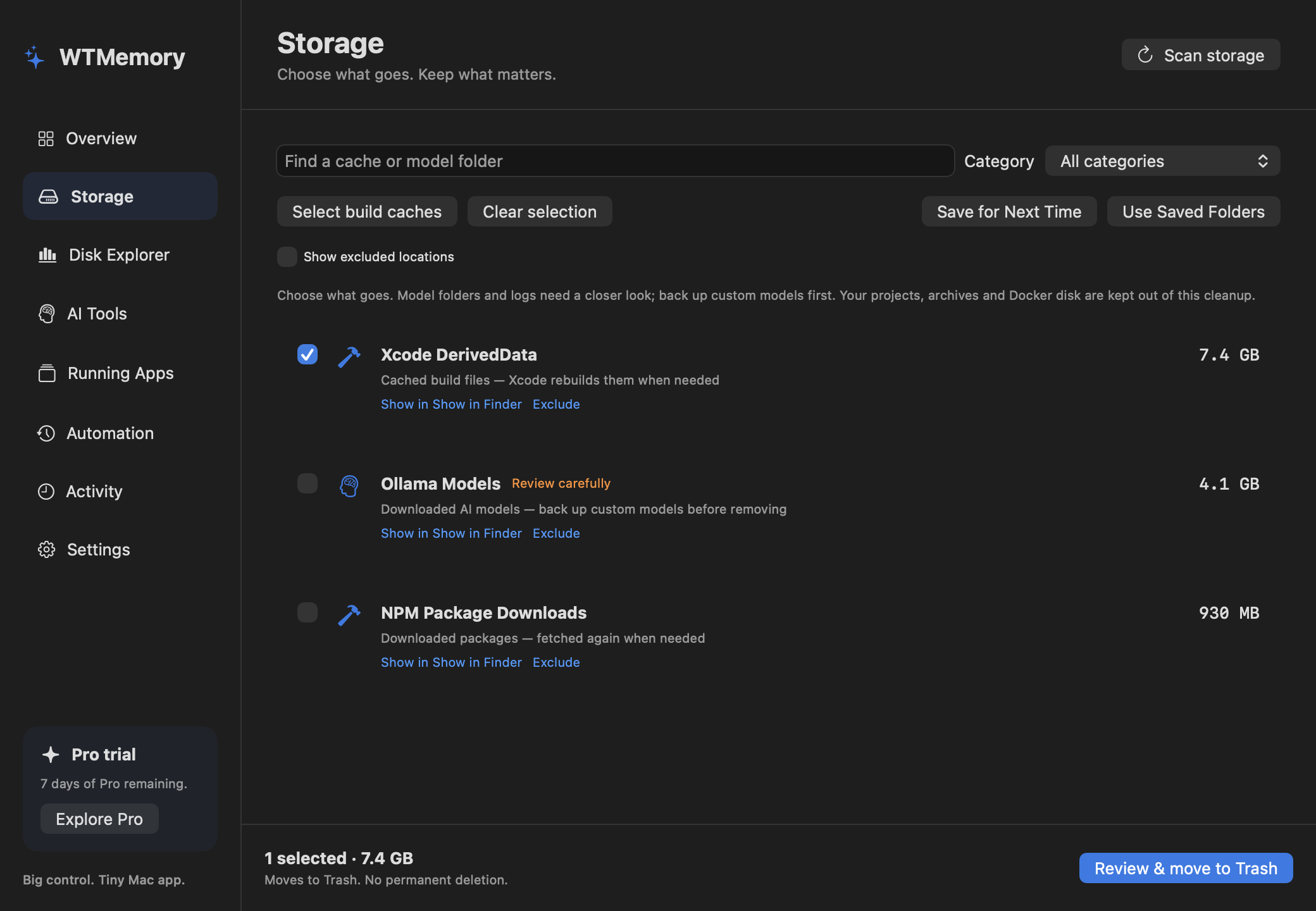View the Activity page

120,492
